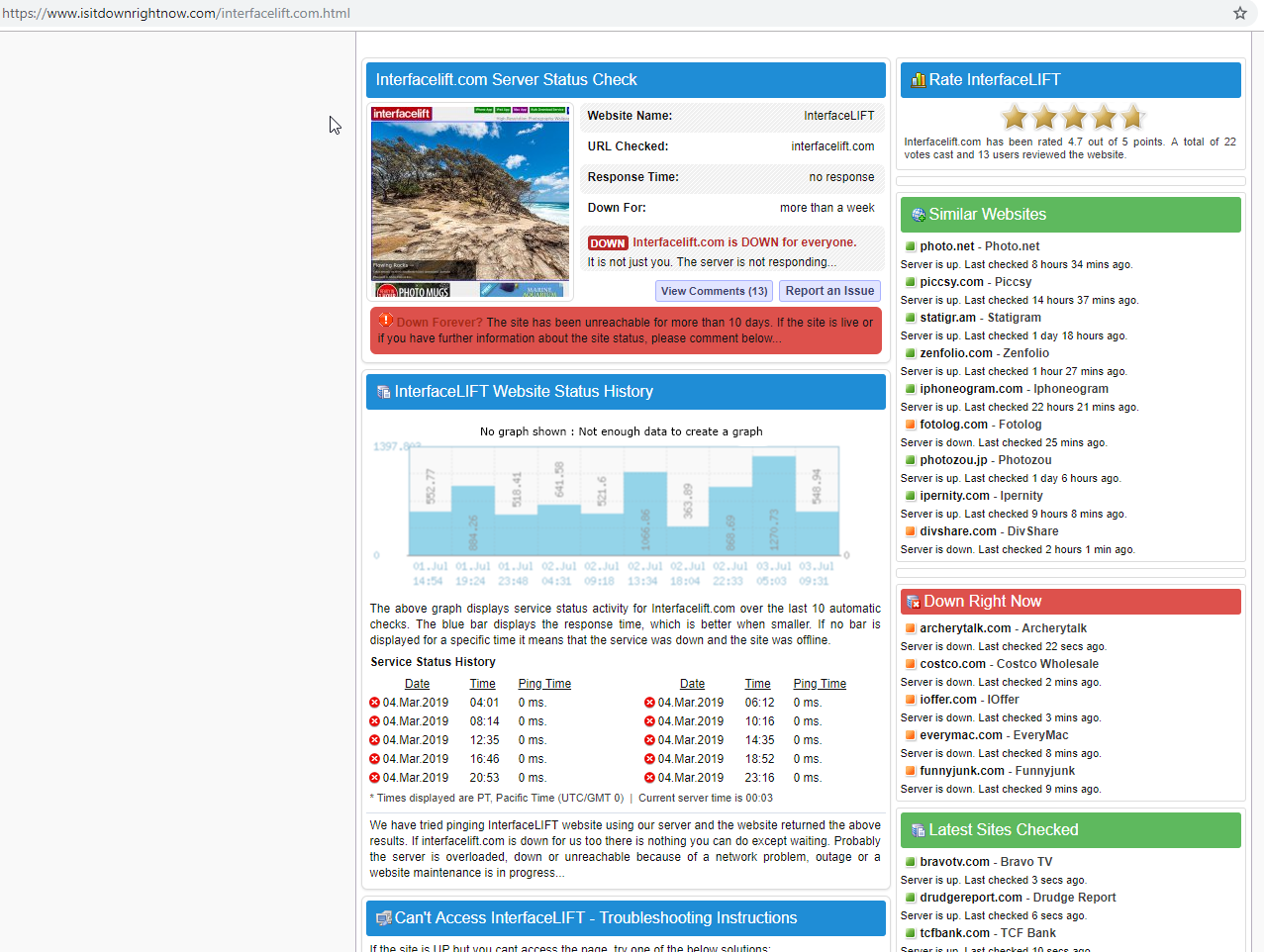1264x952 pixels.
Task: Open the zenfolio.com link
Action: (955, 353)
